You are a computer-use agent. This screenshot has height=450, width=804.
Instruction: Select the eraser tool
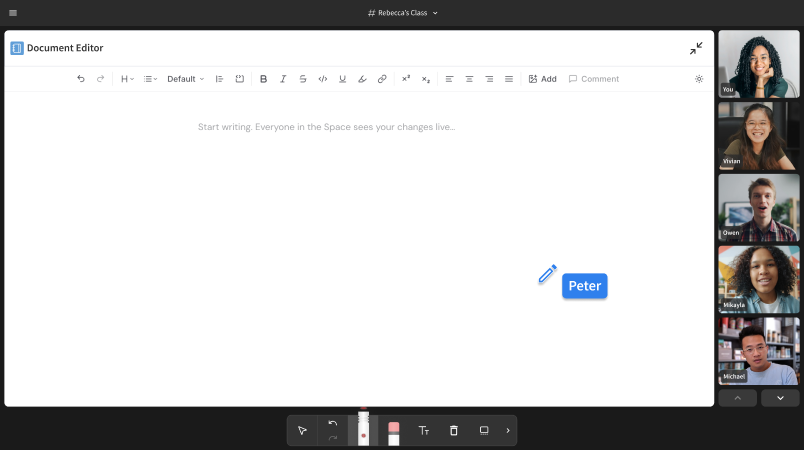click(x=394, y=434)
